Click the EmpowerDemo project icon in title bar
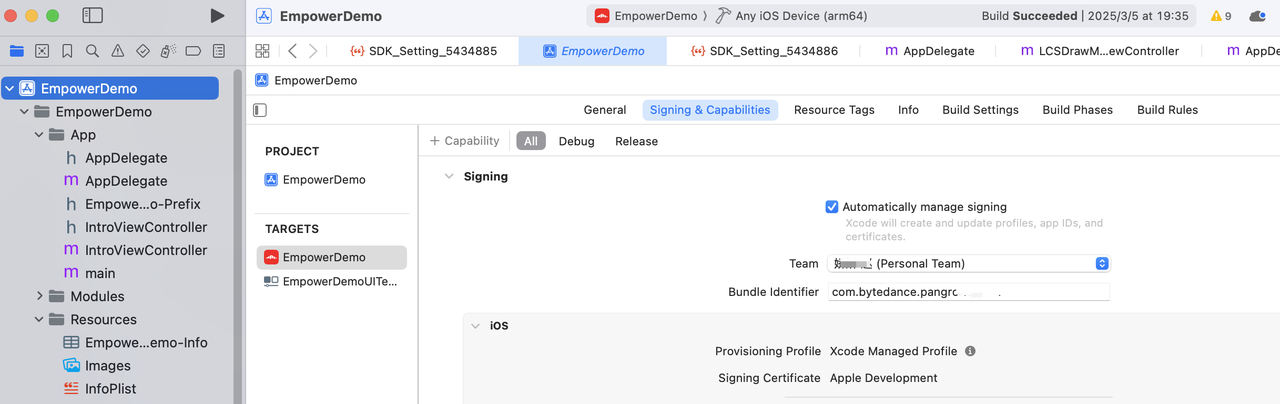The image size is (1280, 404). coord(264,16)
